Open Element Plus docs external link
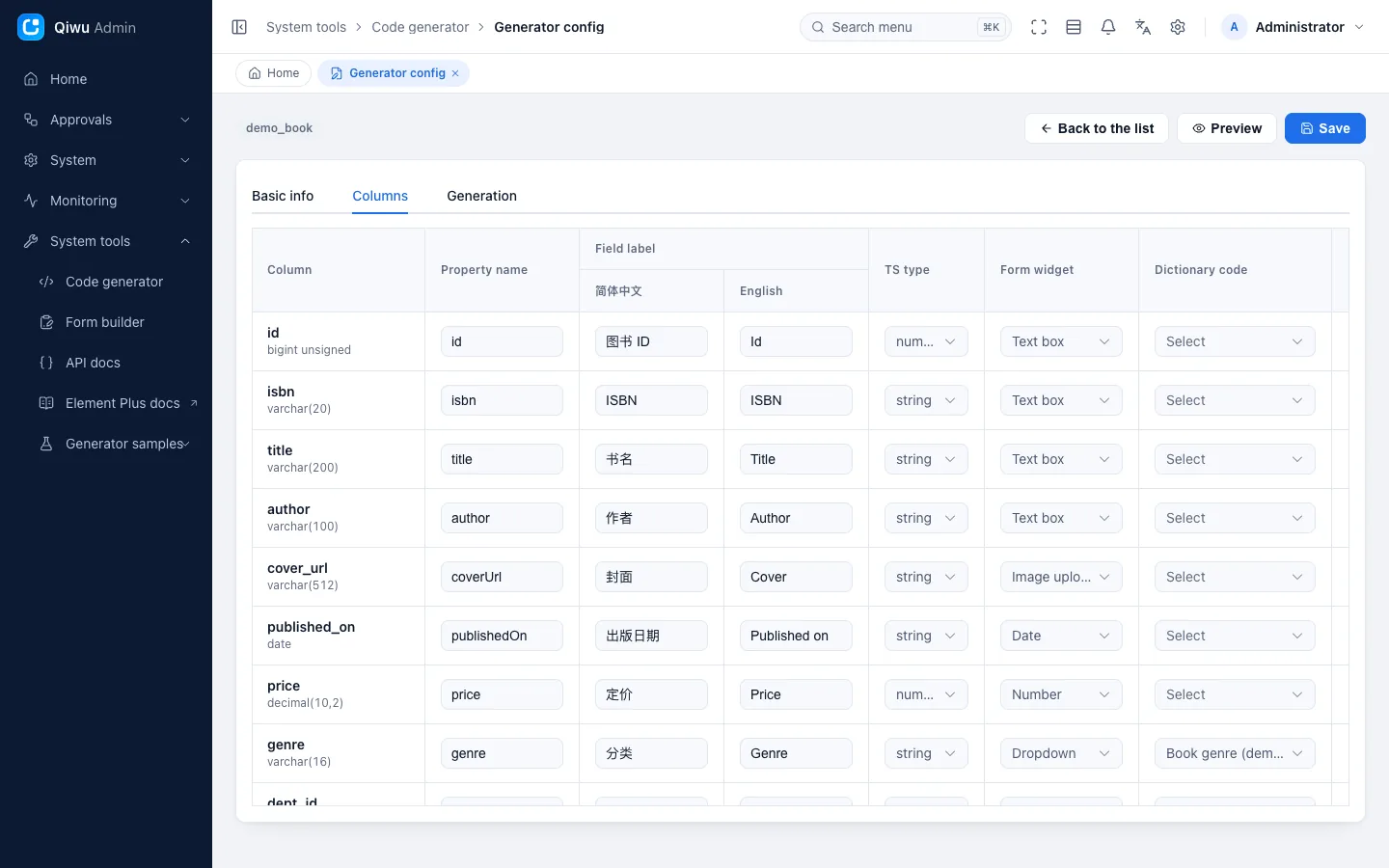Viewport: 1389px width, 868px height. coord(106,403)
